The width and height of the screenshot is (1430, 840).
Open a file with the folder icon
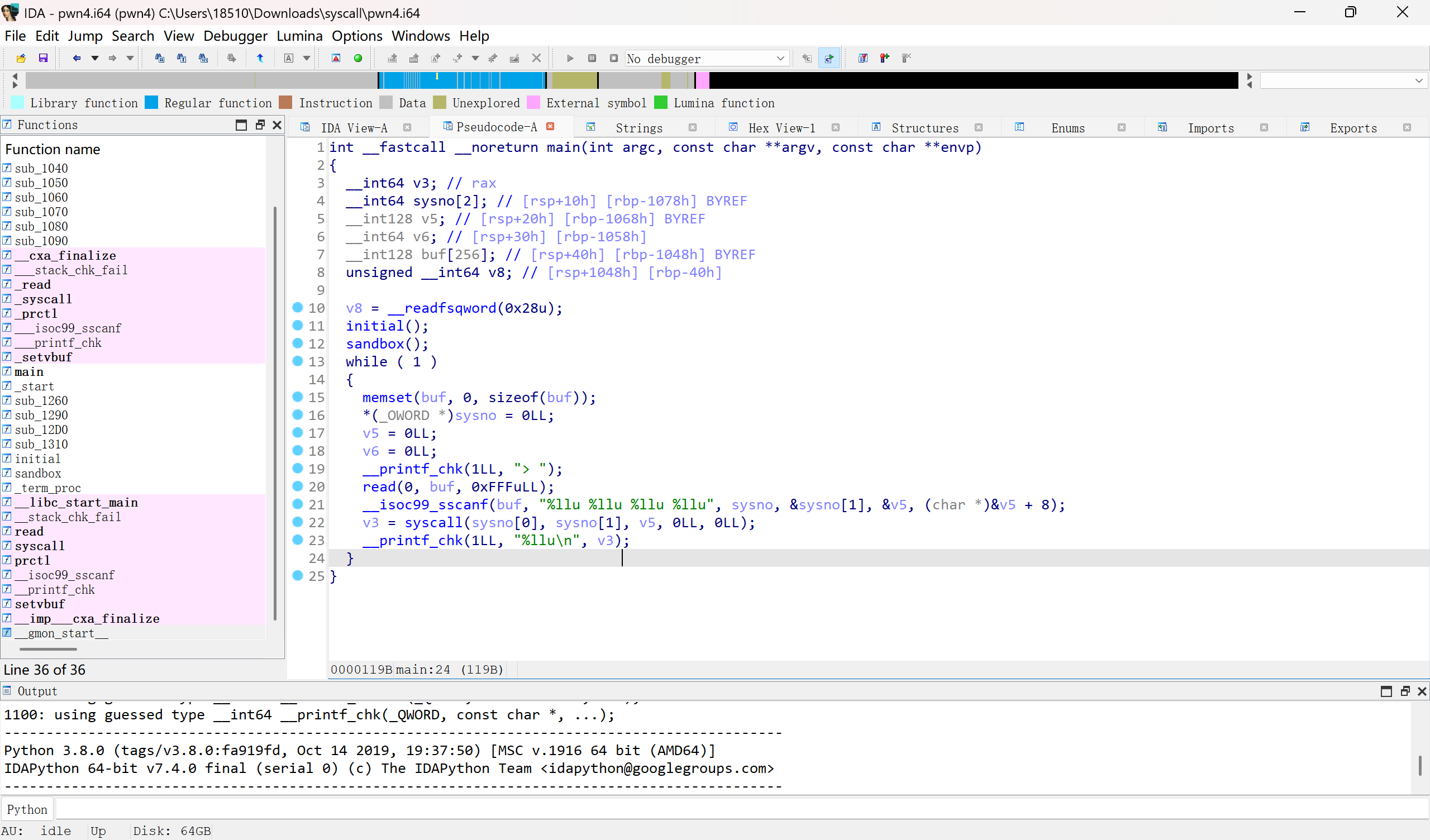pos(21,58)
